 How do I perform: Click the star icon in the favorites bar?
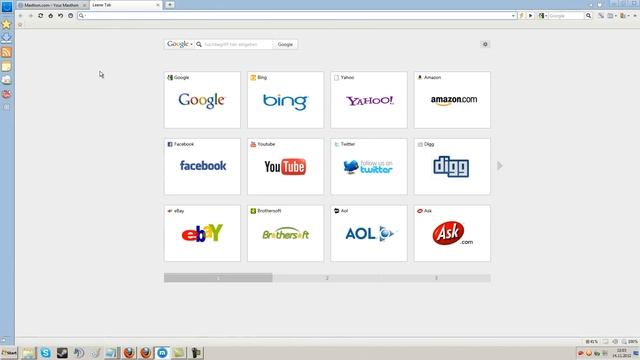20,24
